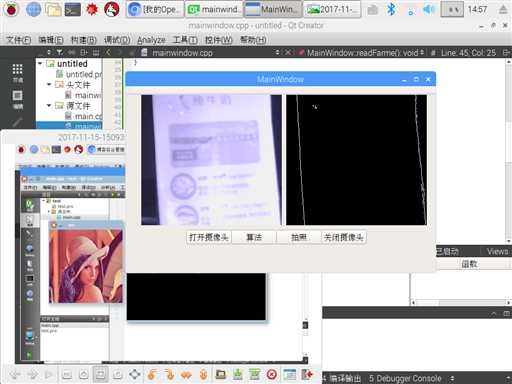Switch to Edit mode in Qt Creator sidebar
512x384 pixels.
[17, 99]
